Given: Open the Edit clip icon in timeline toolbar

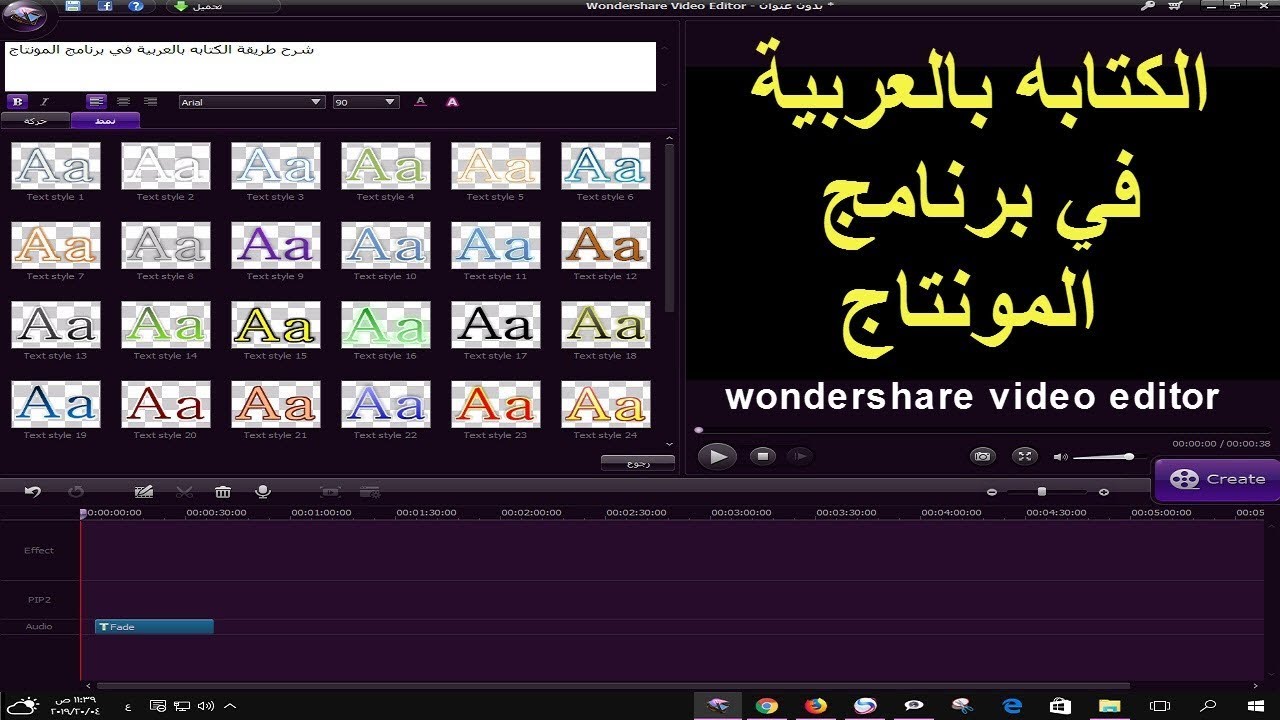Looking at the screenshot, I should pos(144,492).
